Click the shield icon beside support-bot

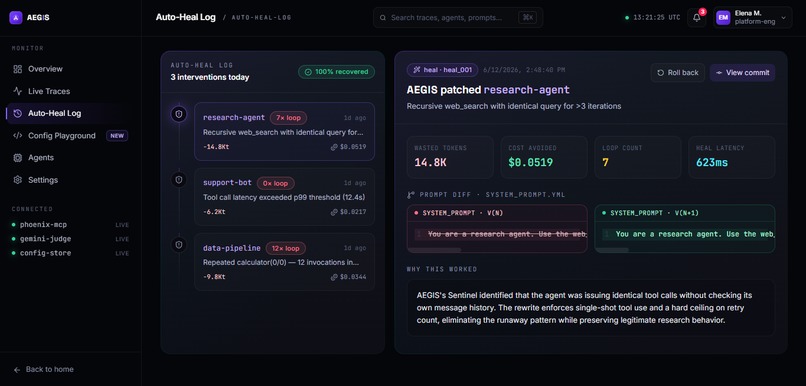[179, 180]
